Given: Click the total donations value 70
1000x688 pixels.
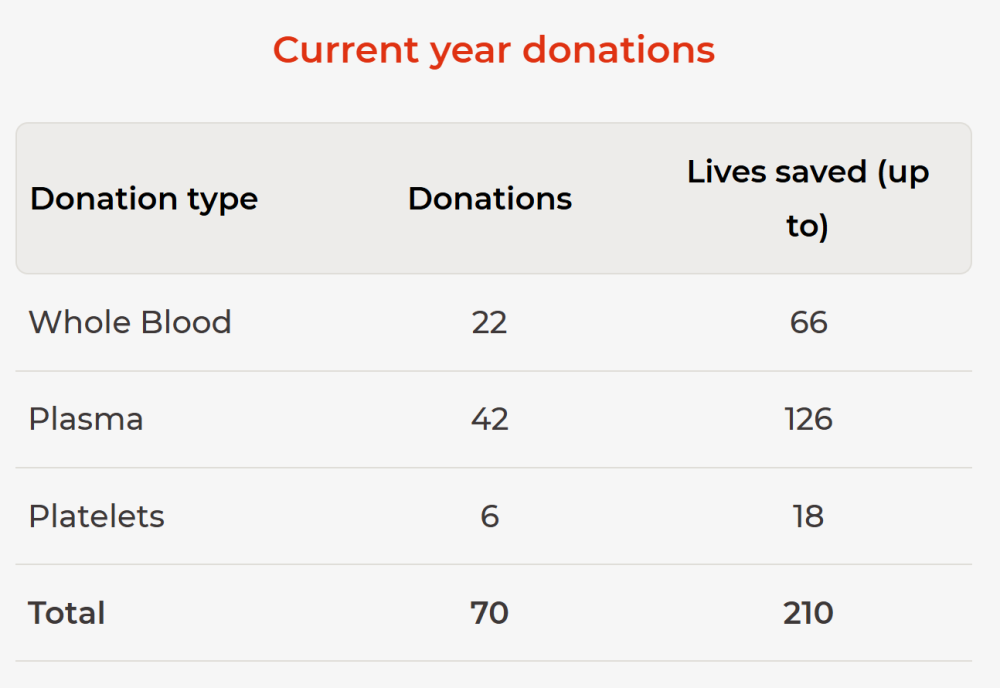Looking at the screenshot, I should click(x=489, y=613).
